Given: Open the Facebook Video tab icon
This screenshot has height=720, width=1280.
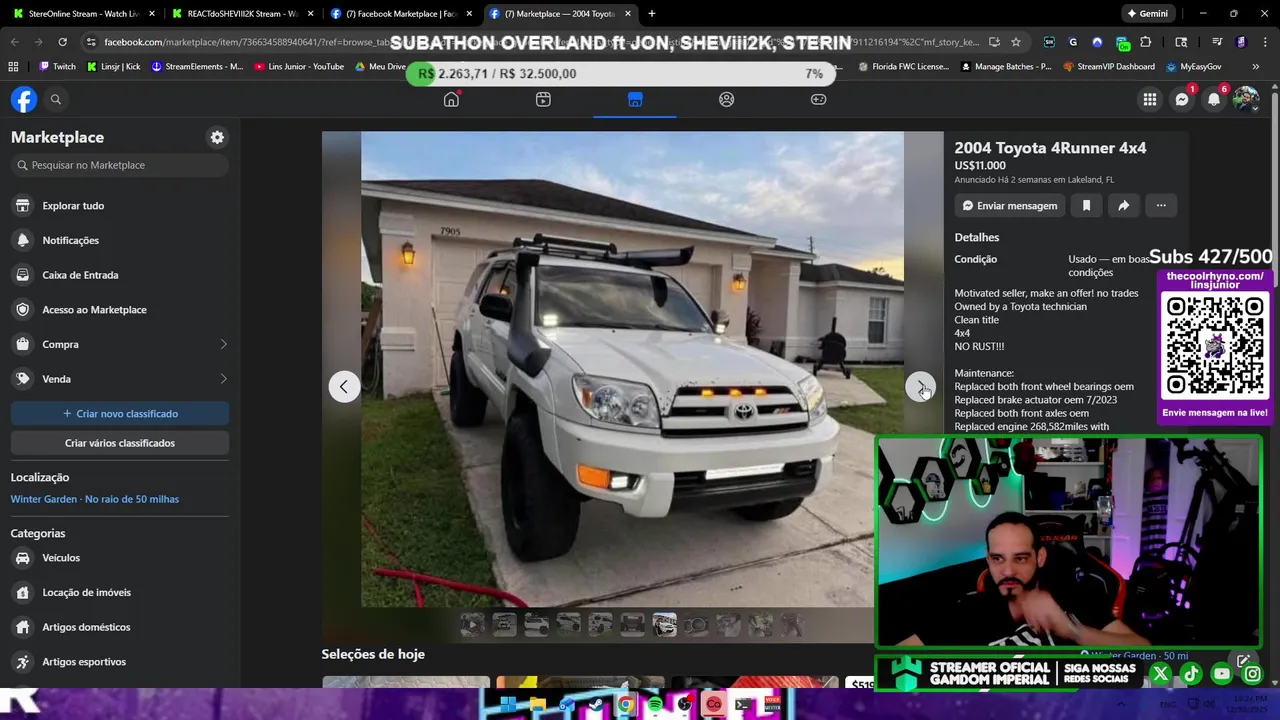Looking at the screenshot, I should [543, 99].
